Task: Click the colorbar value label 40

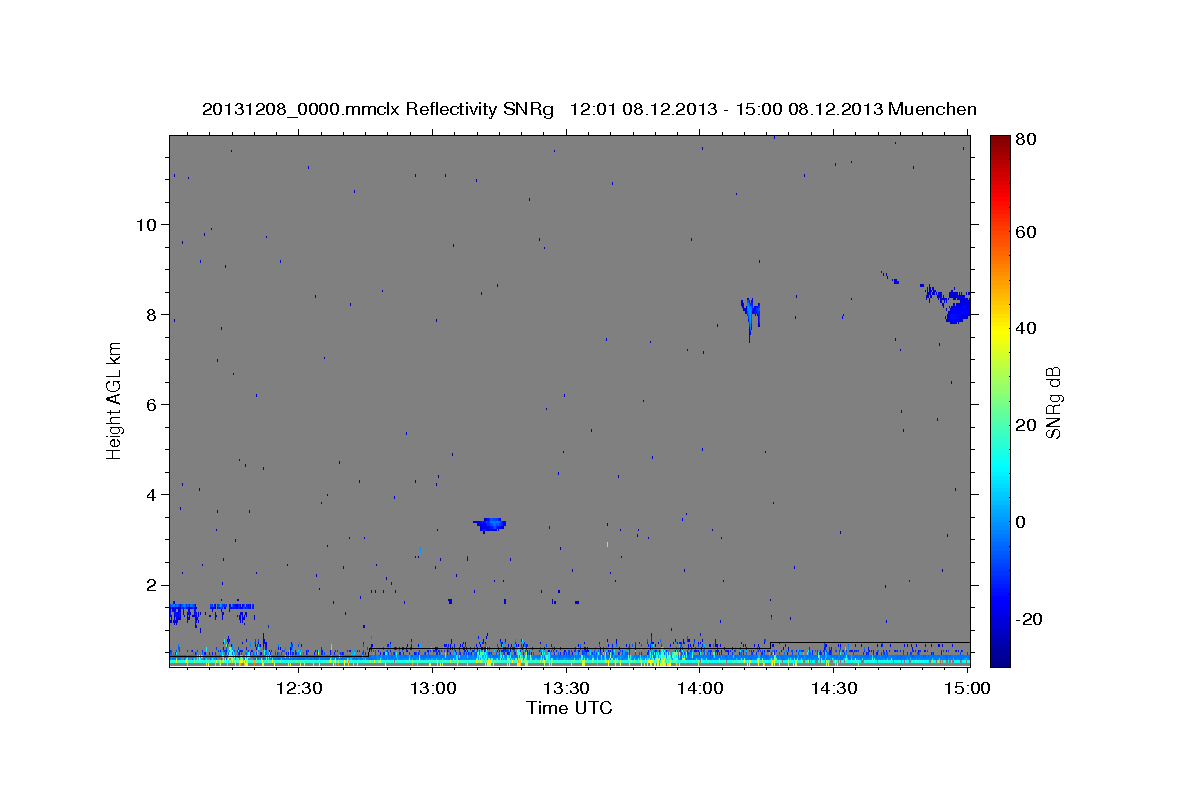Action: click(x=1025, y=328)
